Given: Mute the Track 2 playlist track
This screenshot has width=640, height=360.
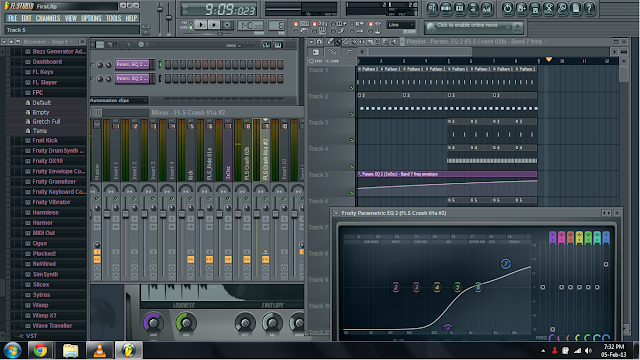Looking at the screenshot, I should tap(352, 114).
